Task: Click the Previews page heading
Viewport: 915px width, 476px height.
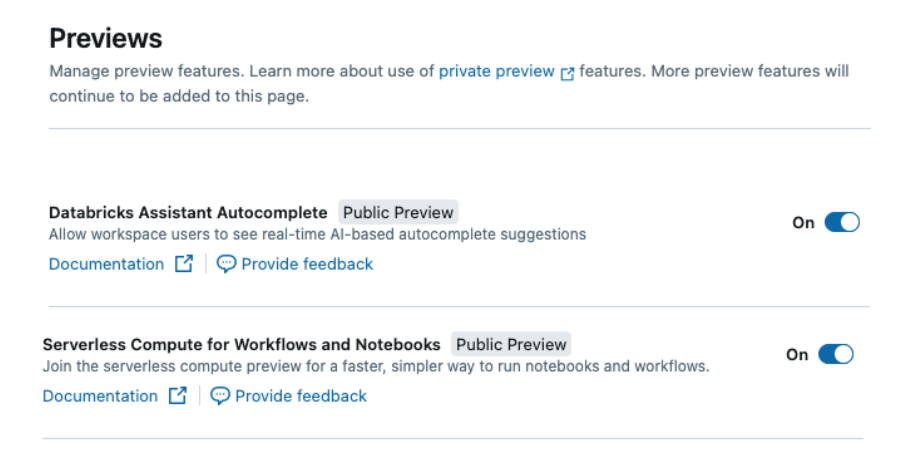Action: point(106,38)
